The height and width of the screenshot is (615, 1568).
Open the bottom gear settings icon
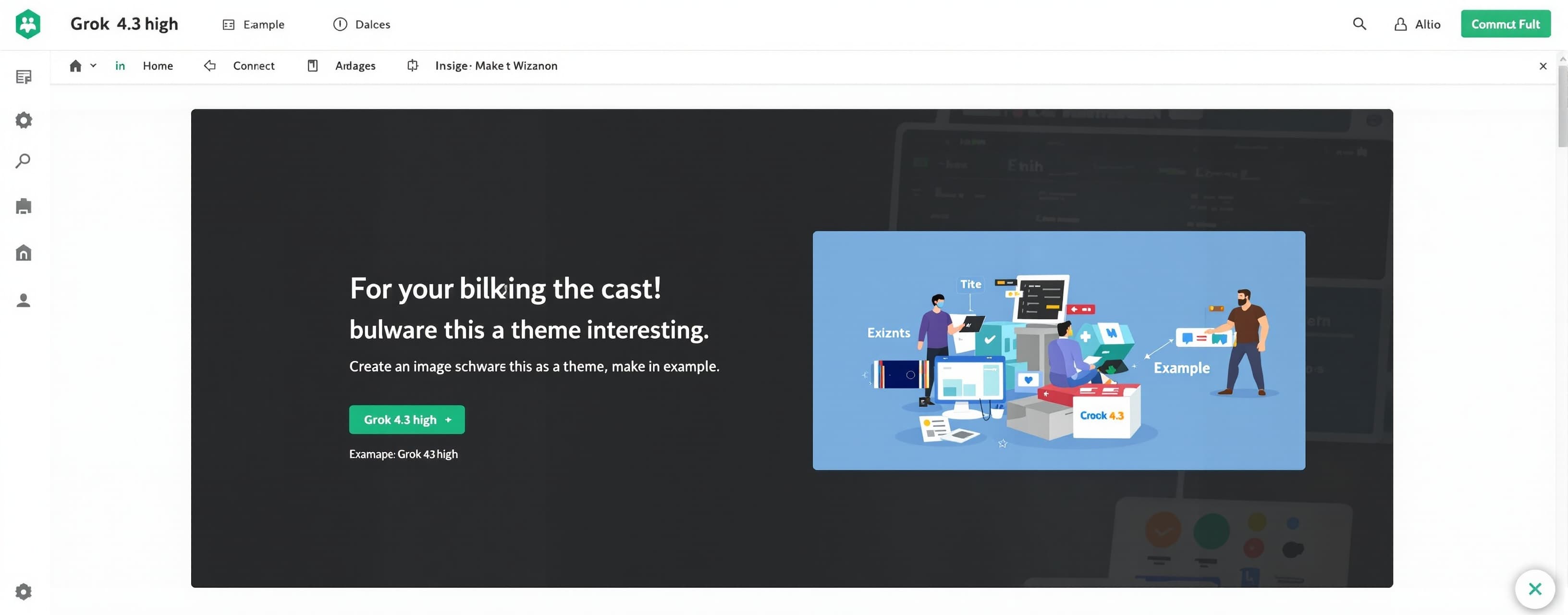[24, 592]
